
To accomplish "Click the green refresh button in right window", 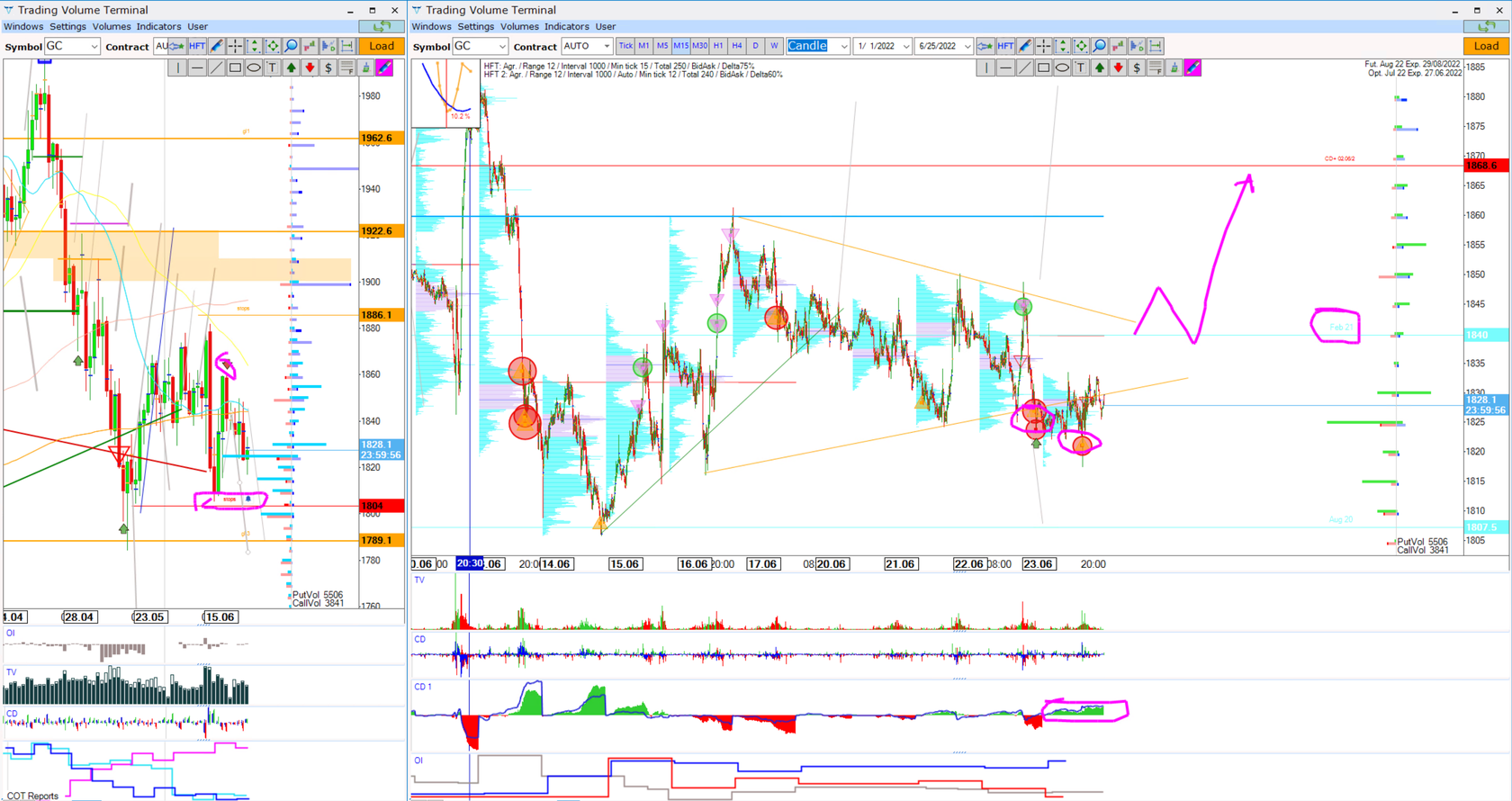I will tap(1486, 26).
